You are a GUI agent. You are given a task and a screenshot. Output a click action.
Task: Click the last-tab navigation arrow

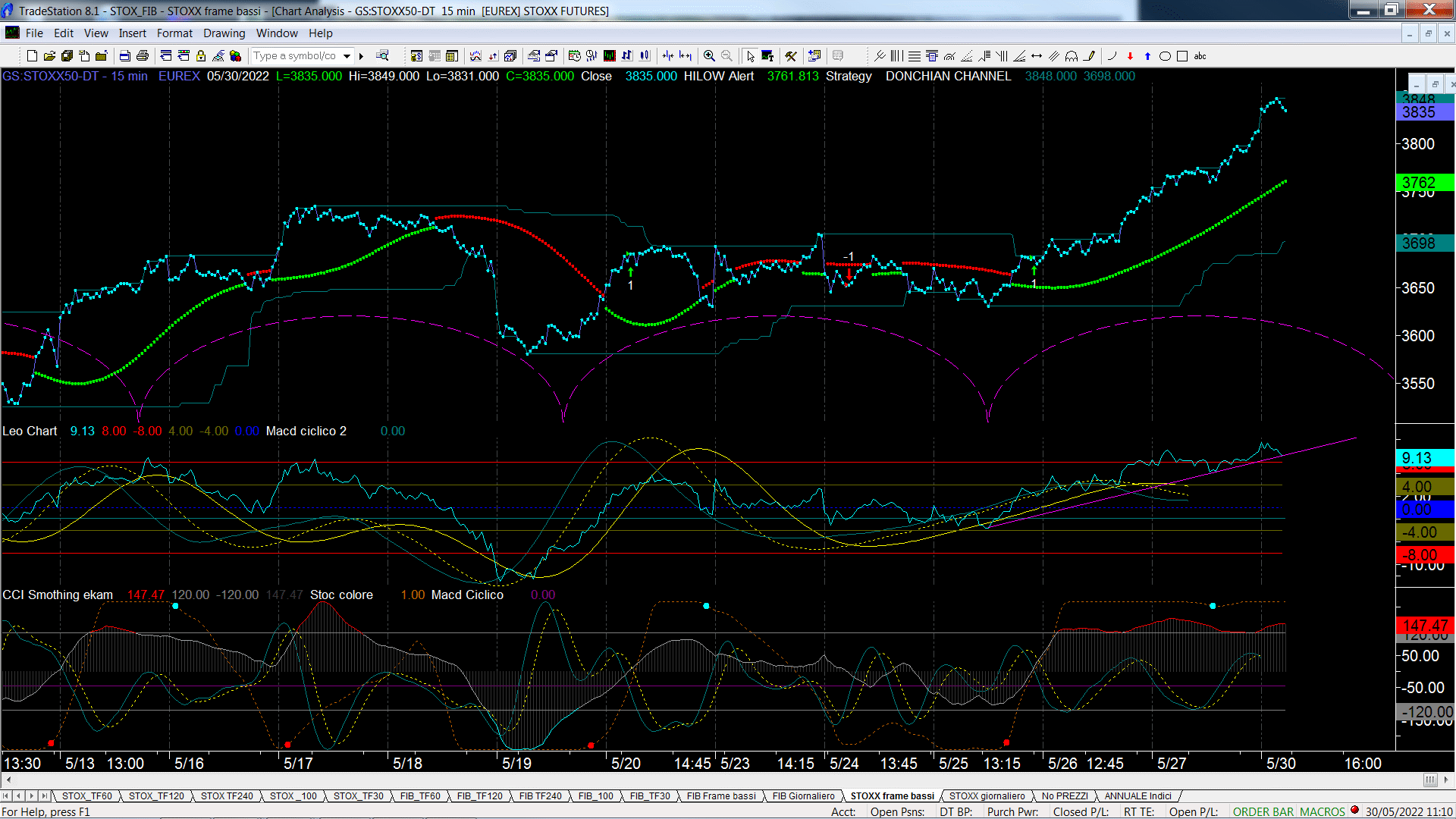click(x=45, y=795)
